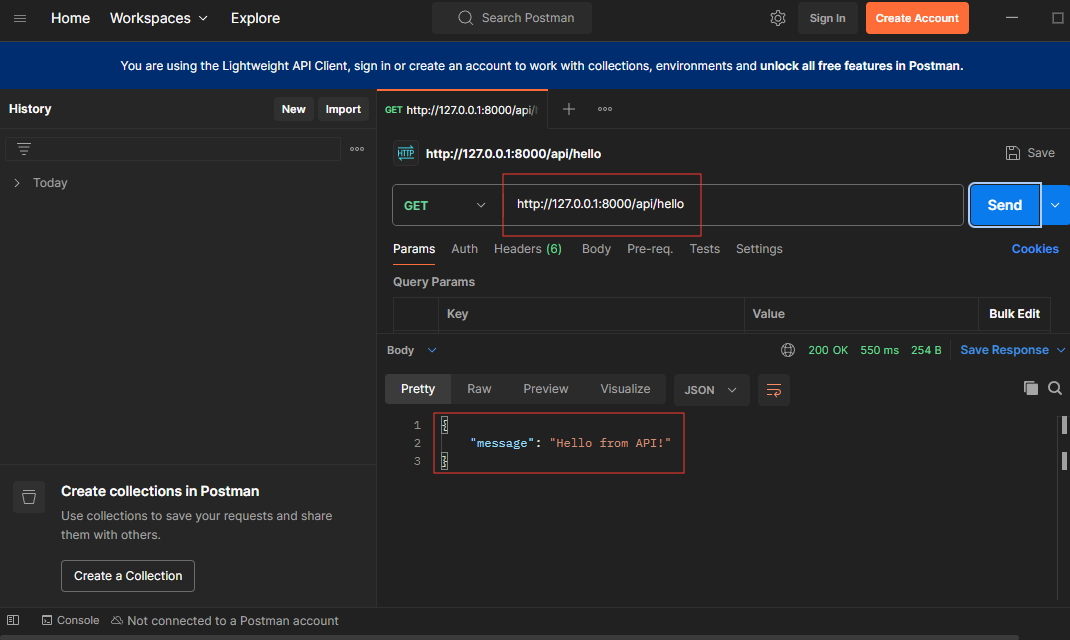Click the new tab plus icon

point(569,109)
